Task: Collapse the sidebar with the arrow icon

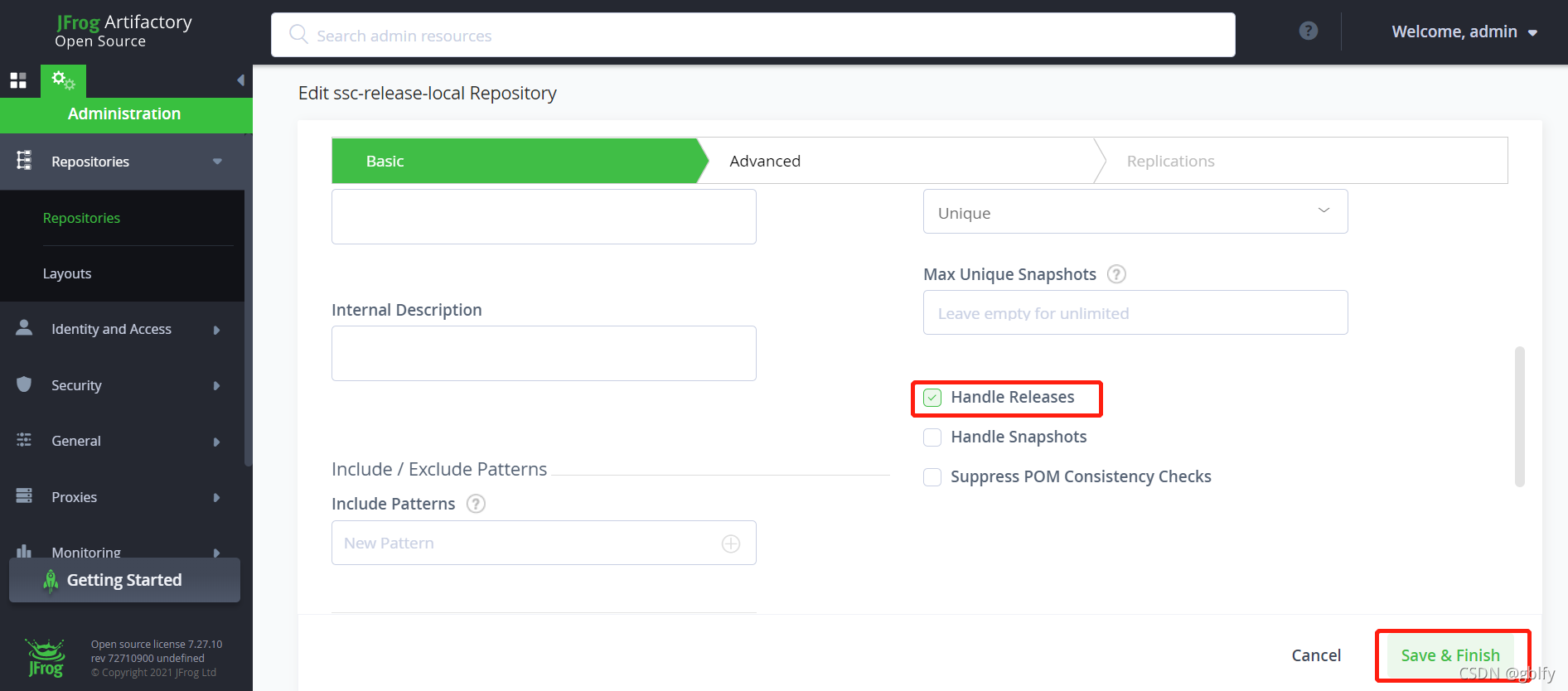Action: 240,80
